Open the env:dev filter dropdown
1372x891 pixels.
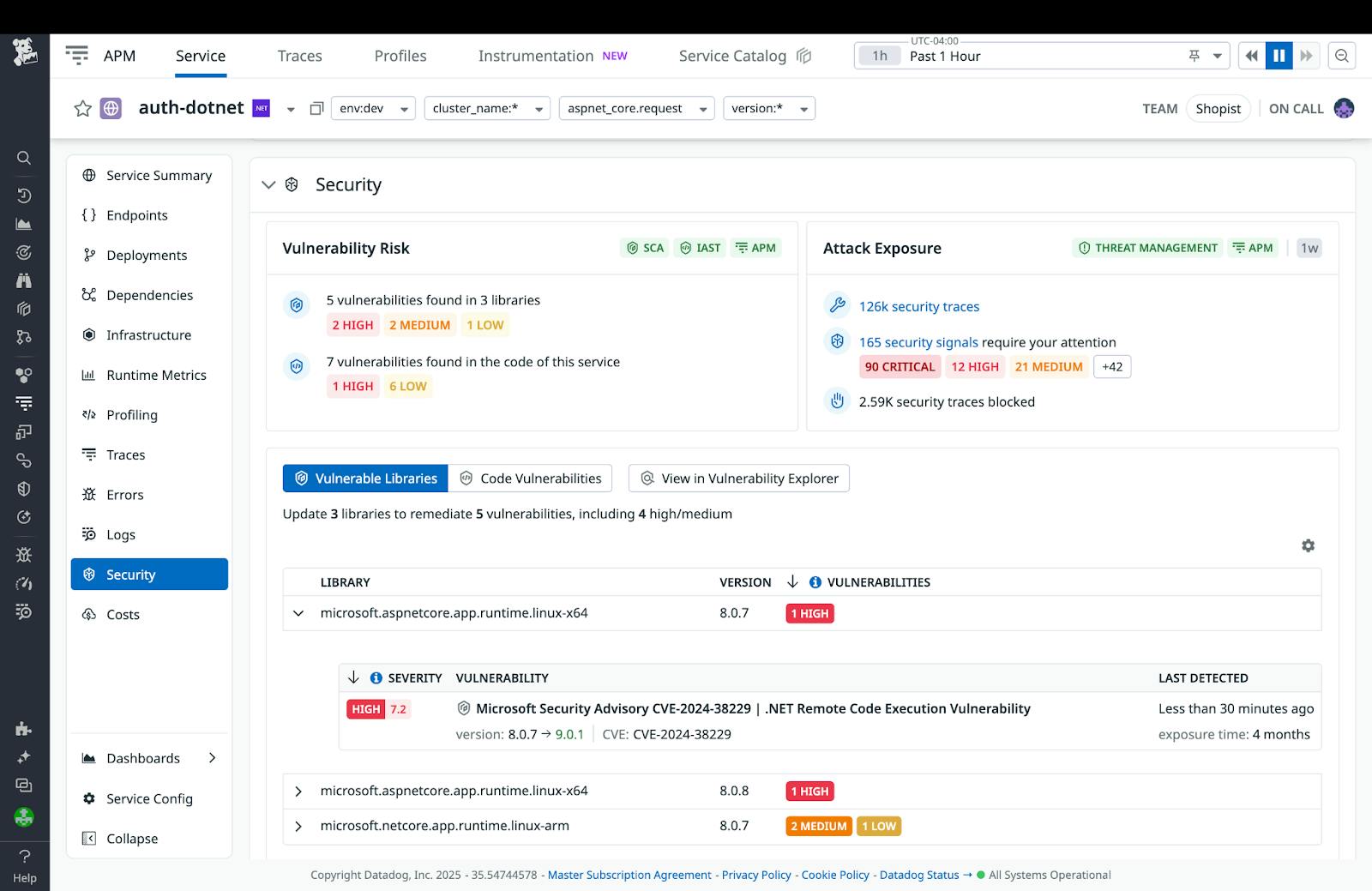(373, 108)
